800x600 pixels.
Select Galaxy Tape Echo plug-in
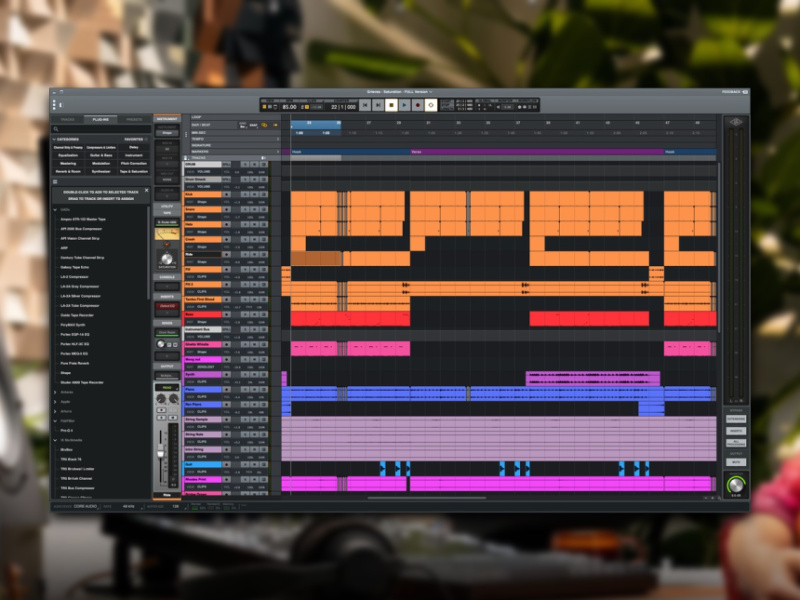74,267
